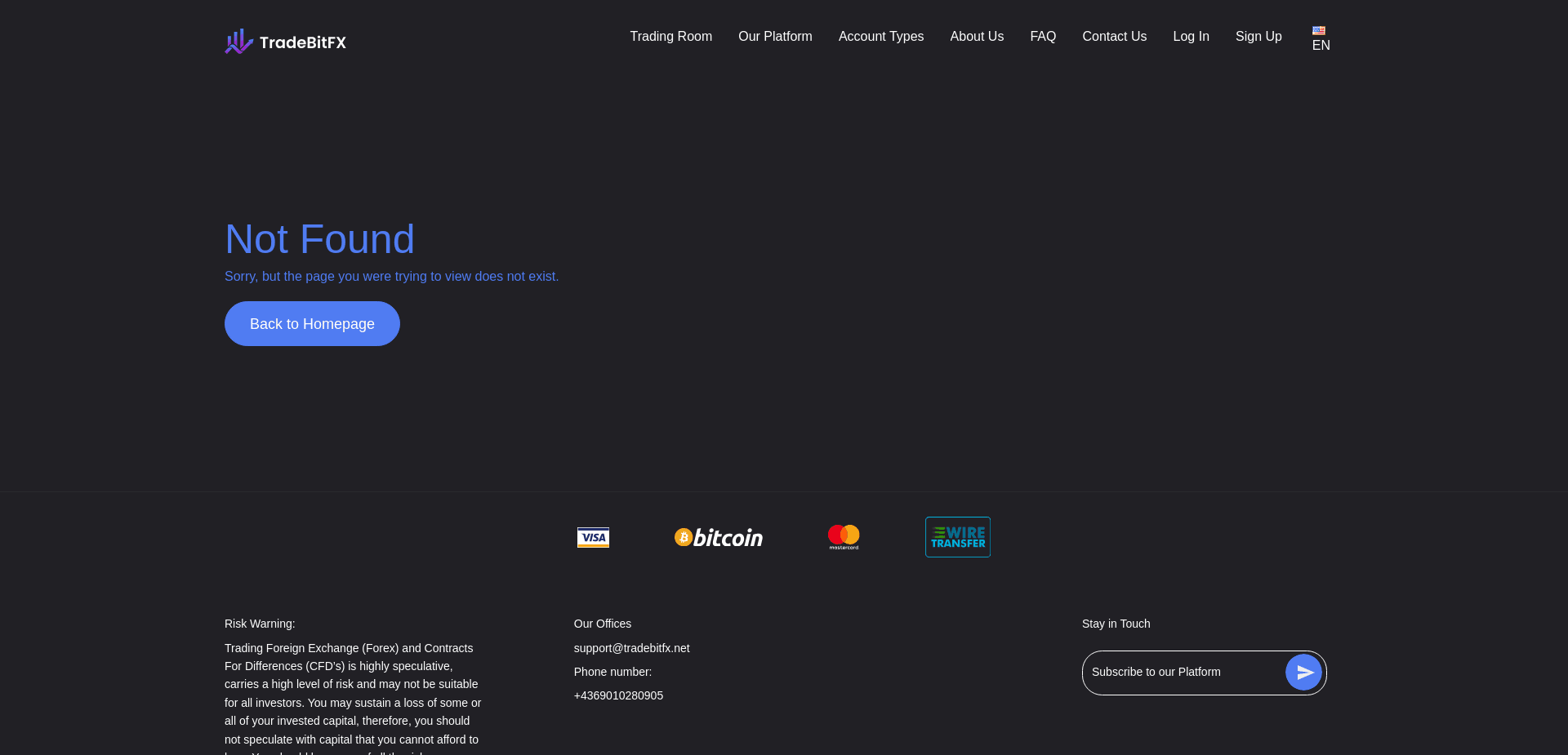Click the Bitcoin payment icon
The width and height of the screenshot is (1568, 755).
pyautogui.click(x=718, y=537)
